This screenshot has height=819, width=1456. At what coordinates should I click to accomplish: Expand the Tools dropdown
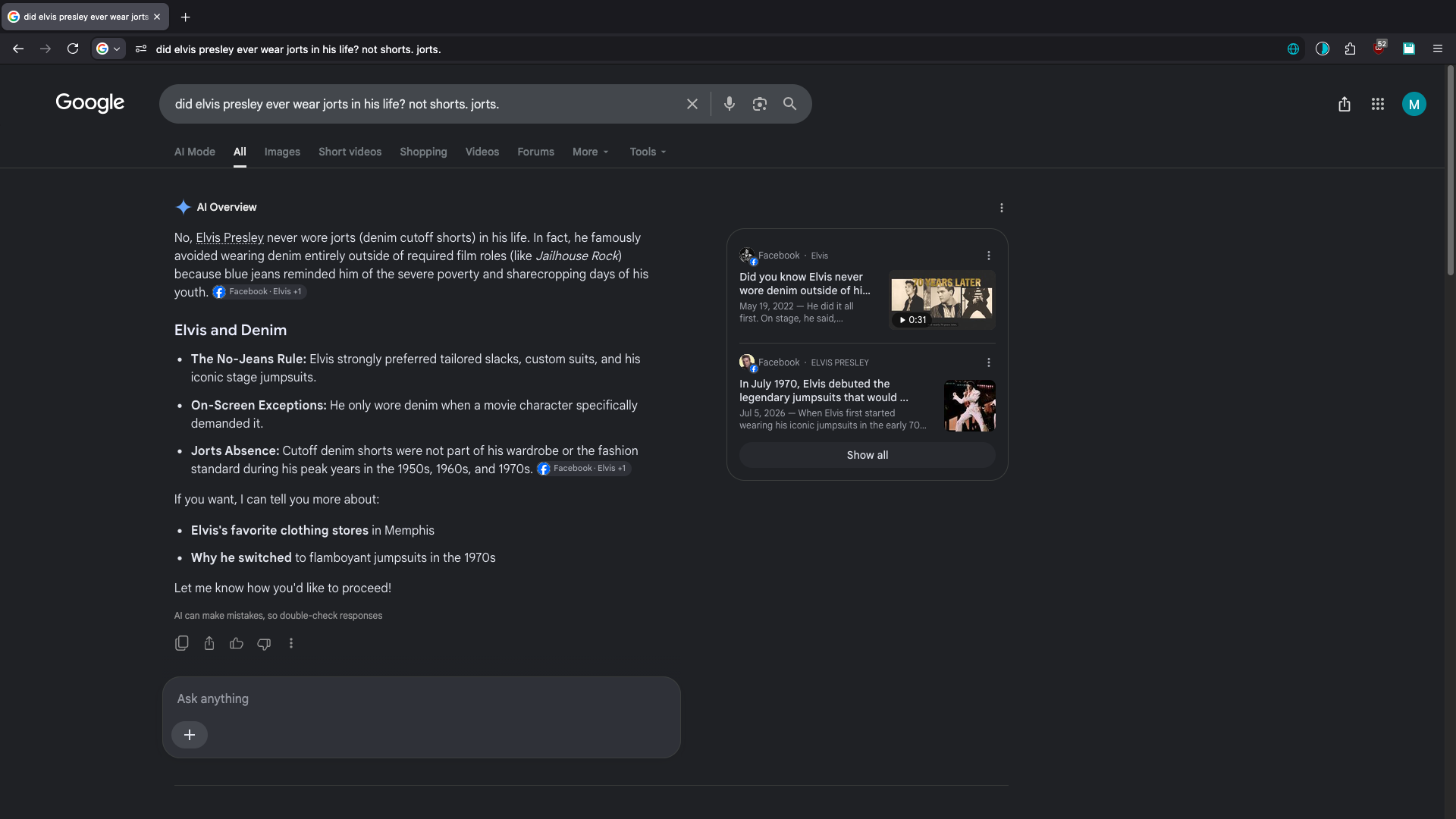(648, 152)
